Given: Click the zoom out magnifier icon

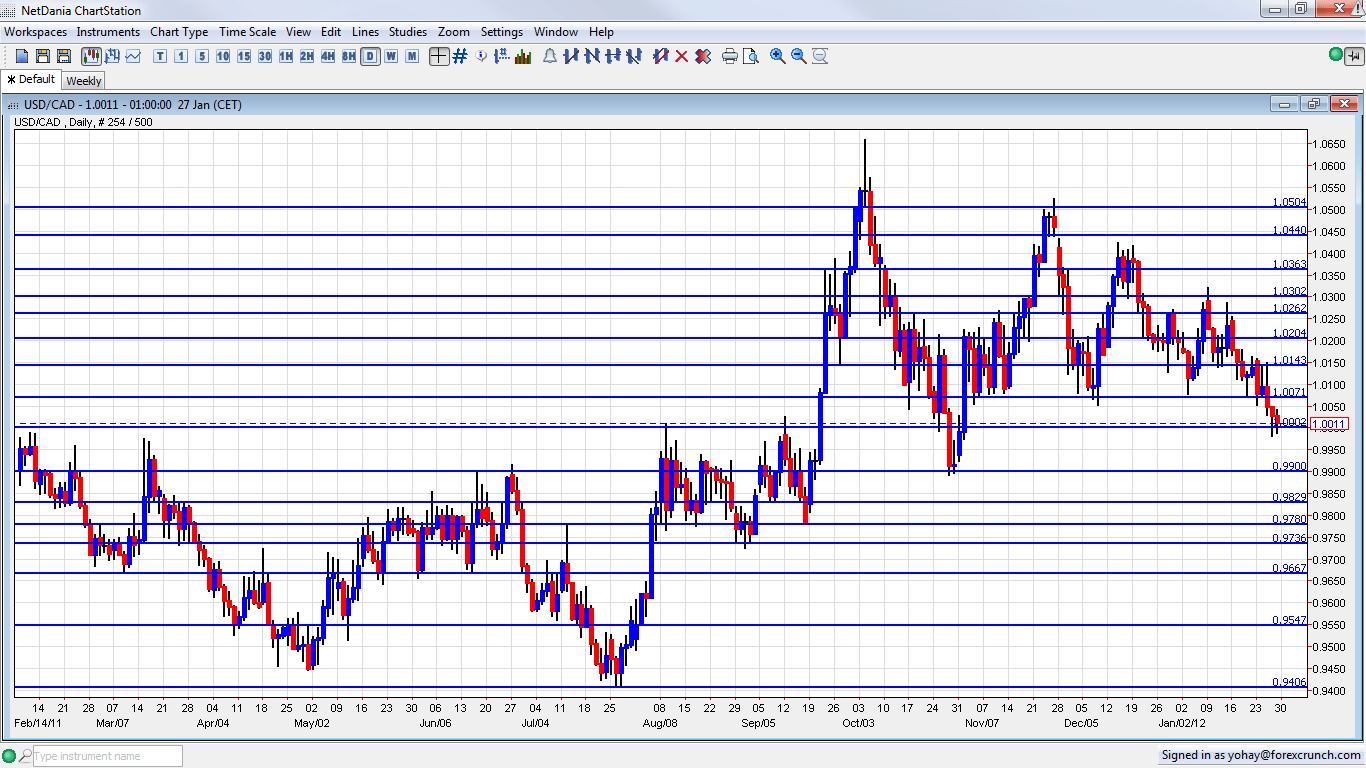Looking at the screenshot, I should (799, 56).
